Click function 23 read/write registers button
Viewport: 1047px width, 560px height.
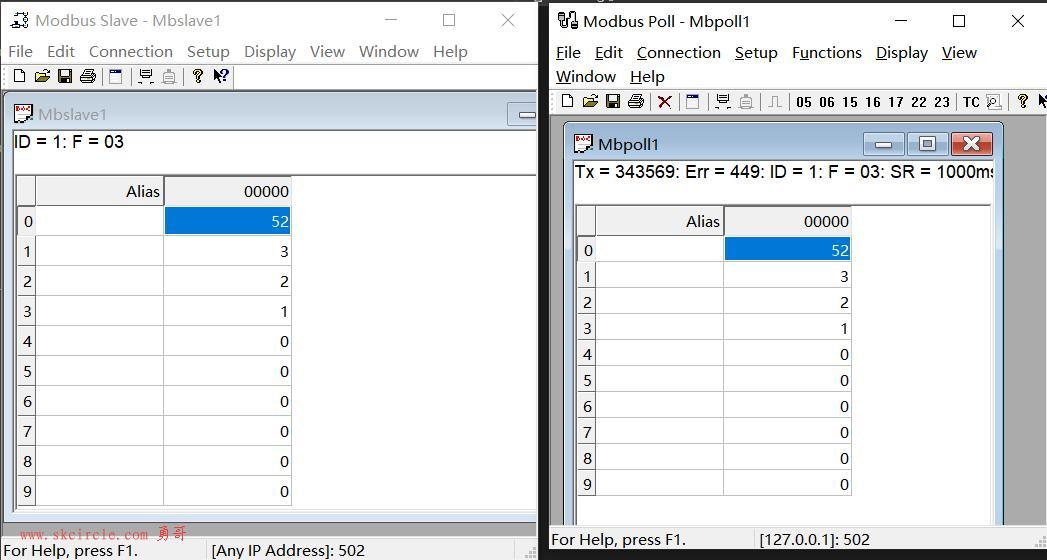(941, 102)
